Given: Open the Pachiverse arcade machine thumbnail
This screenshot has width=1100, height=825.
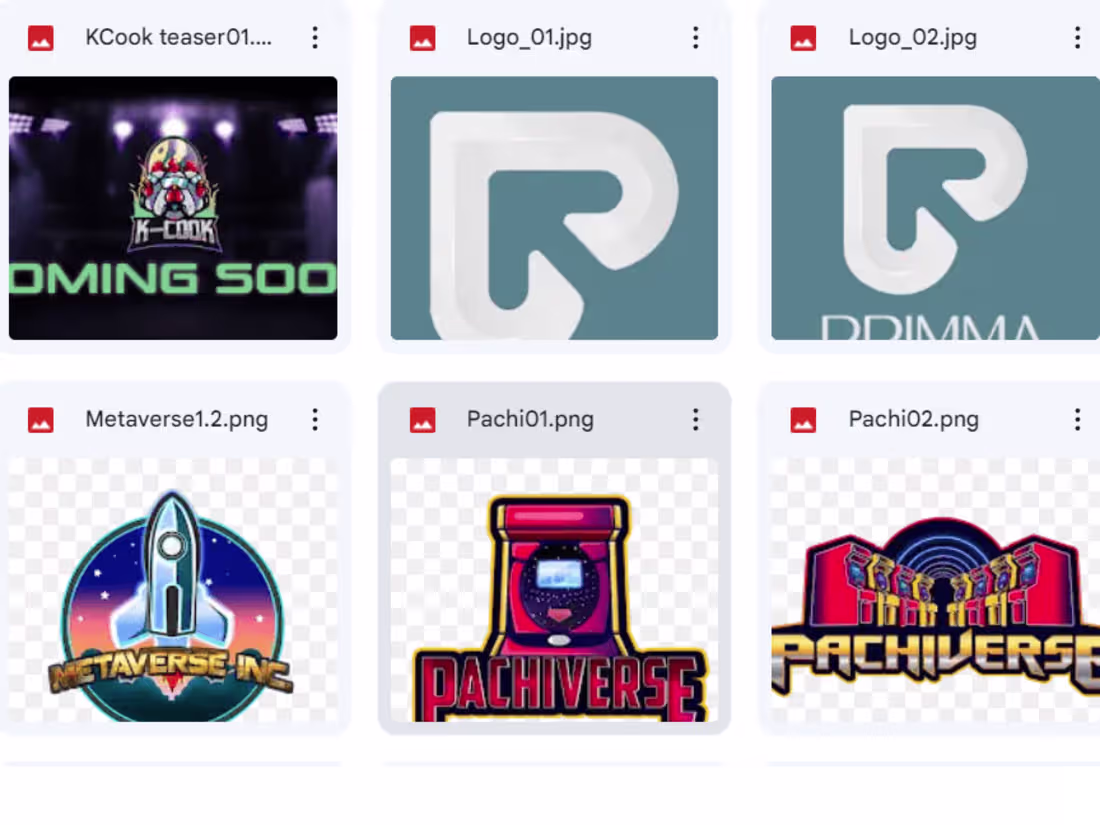Looking at the screenshot, I should [x=553, y=590].
